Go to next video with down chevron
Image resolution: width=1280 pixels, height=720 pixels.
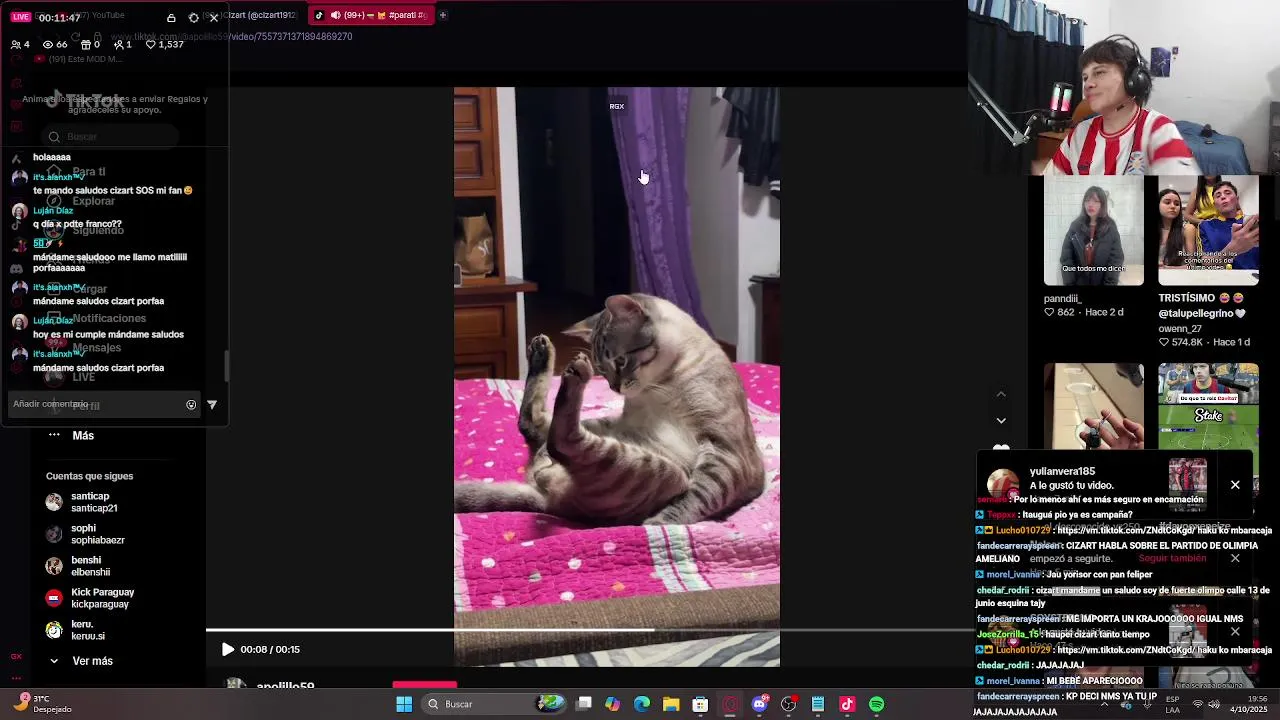[1001, 421]
